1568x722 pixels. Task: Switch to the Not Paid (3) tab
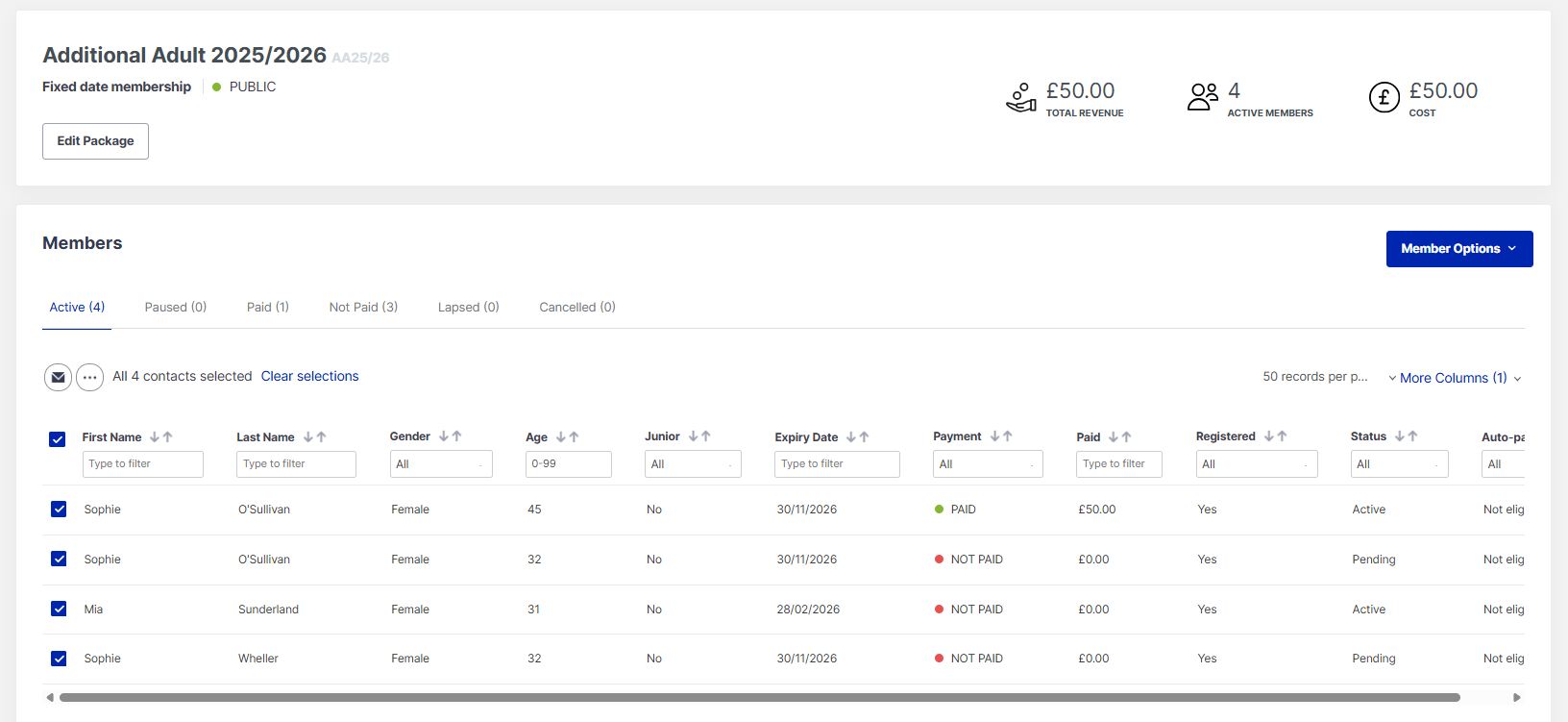363,308
